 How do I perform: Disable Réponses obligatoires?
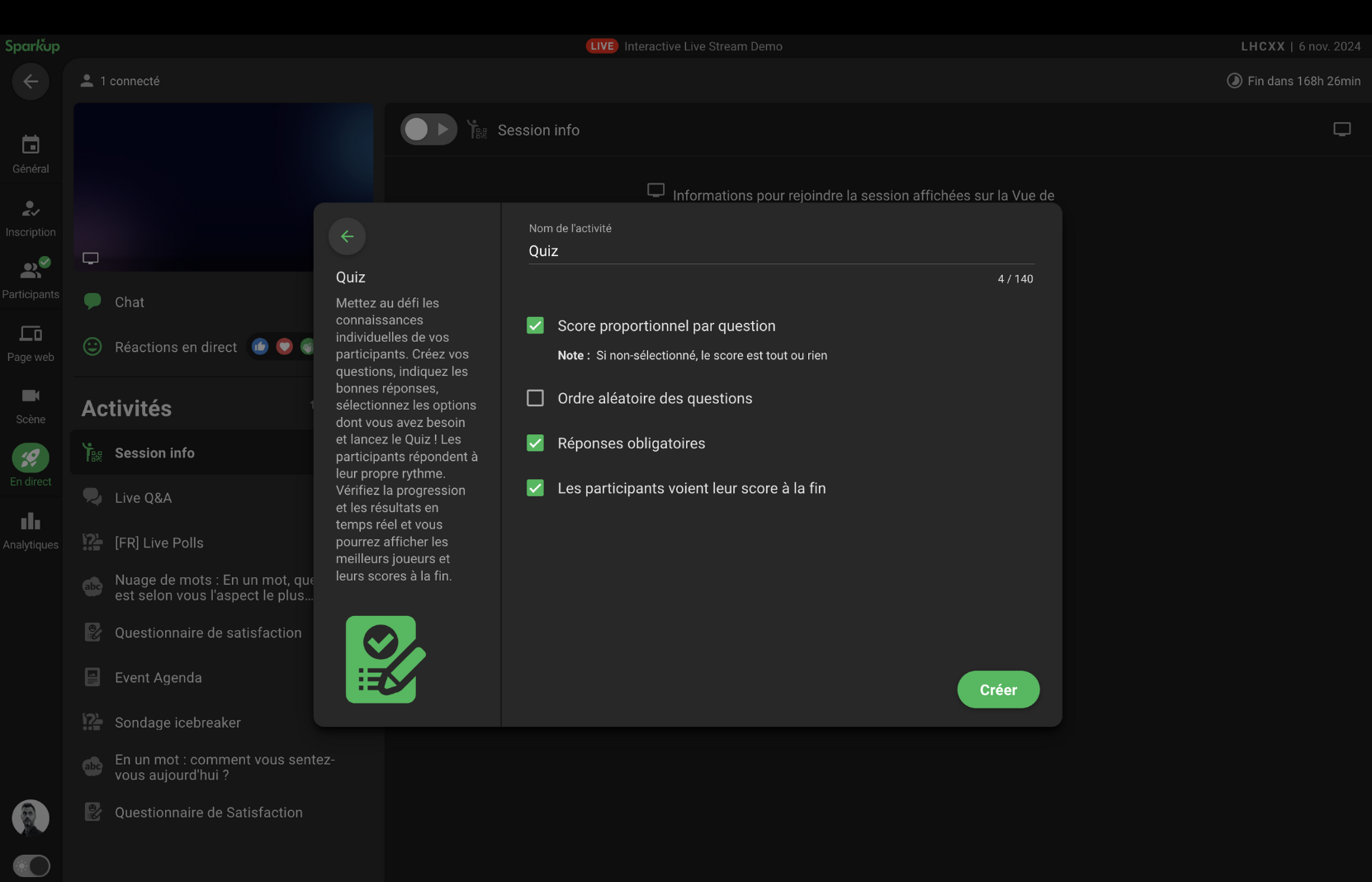(x=535, y=443)
